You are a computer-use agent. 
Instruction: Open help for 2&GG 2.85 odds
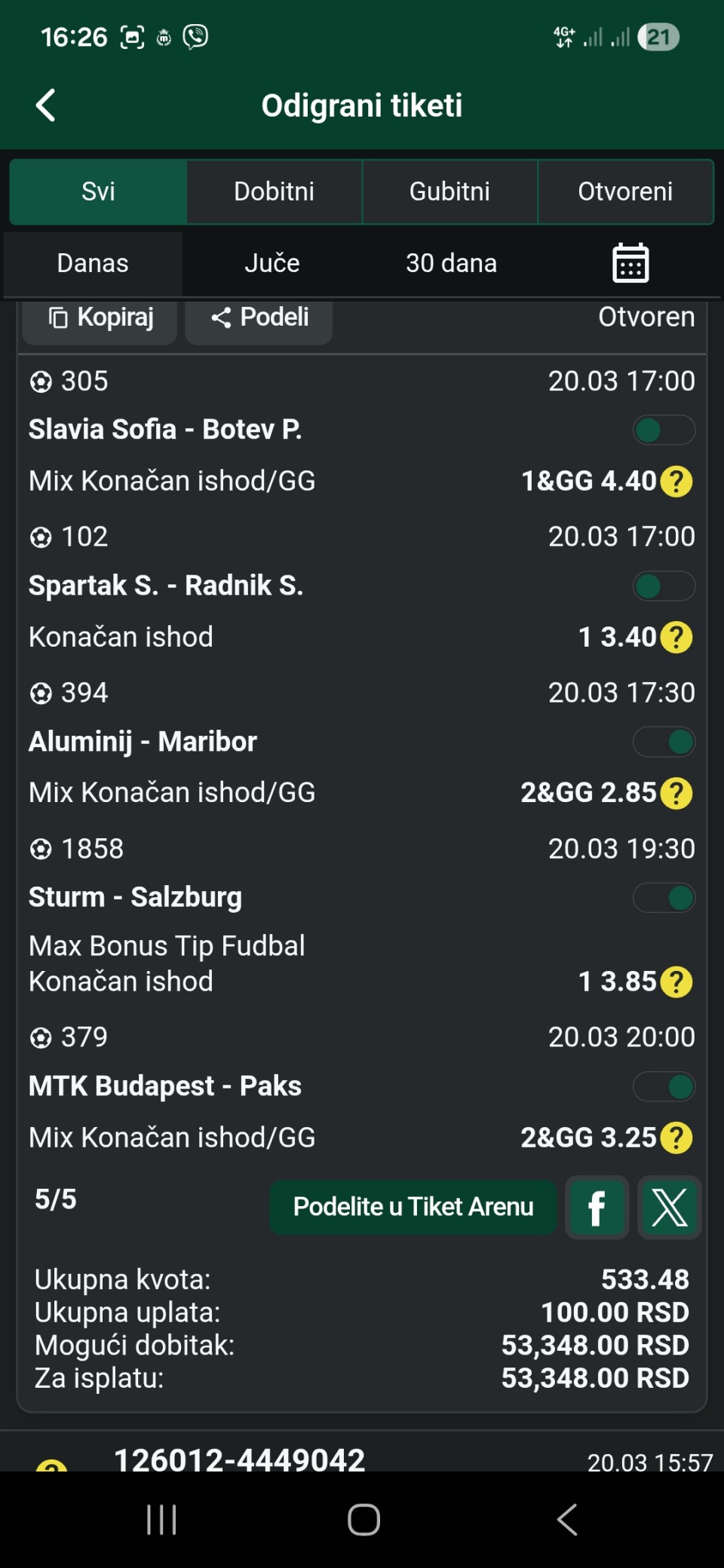(x=676, y=793)
